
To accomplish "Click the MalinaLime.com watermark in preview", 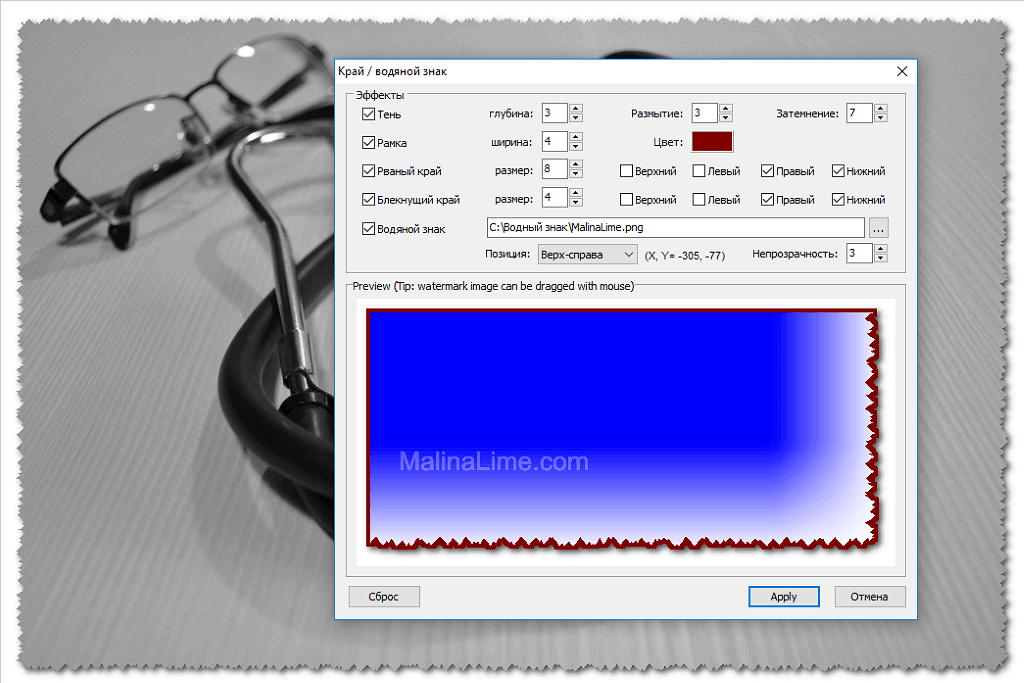I will [494, 462].
